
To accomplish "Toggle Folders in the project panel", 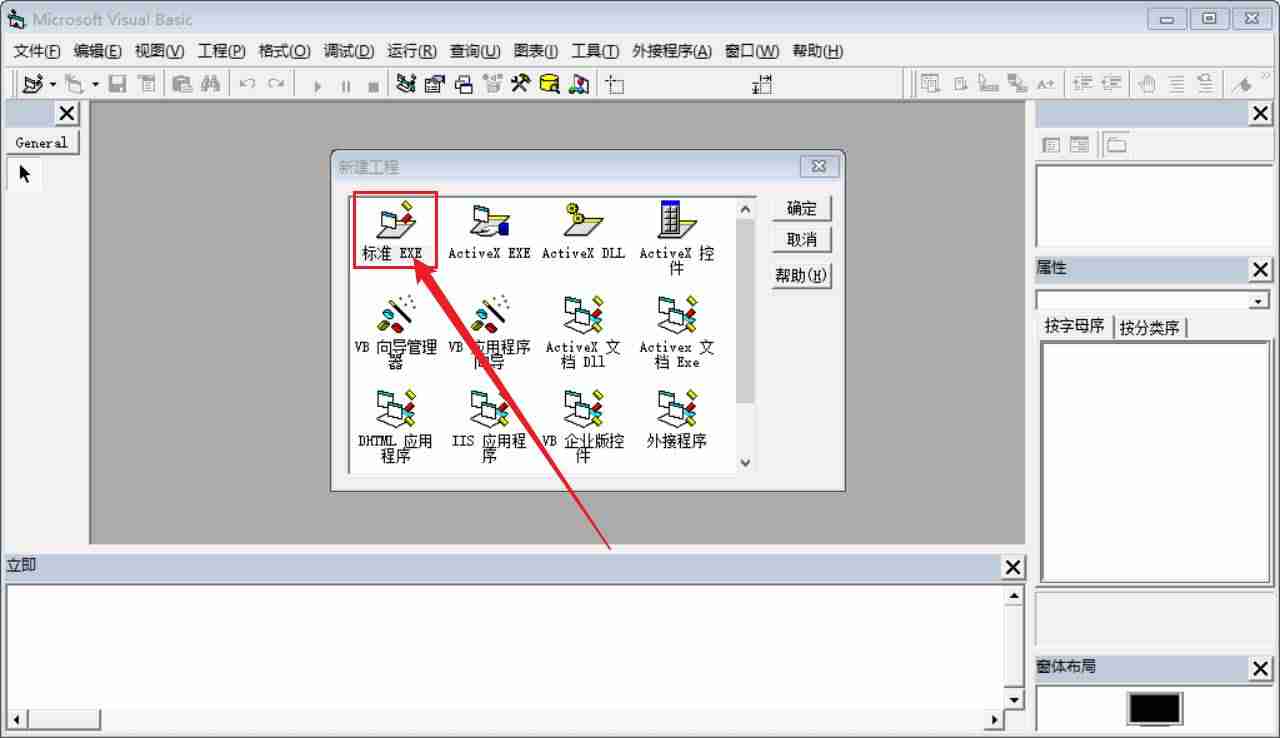I will pos(1116,145).
